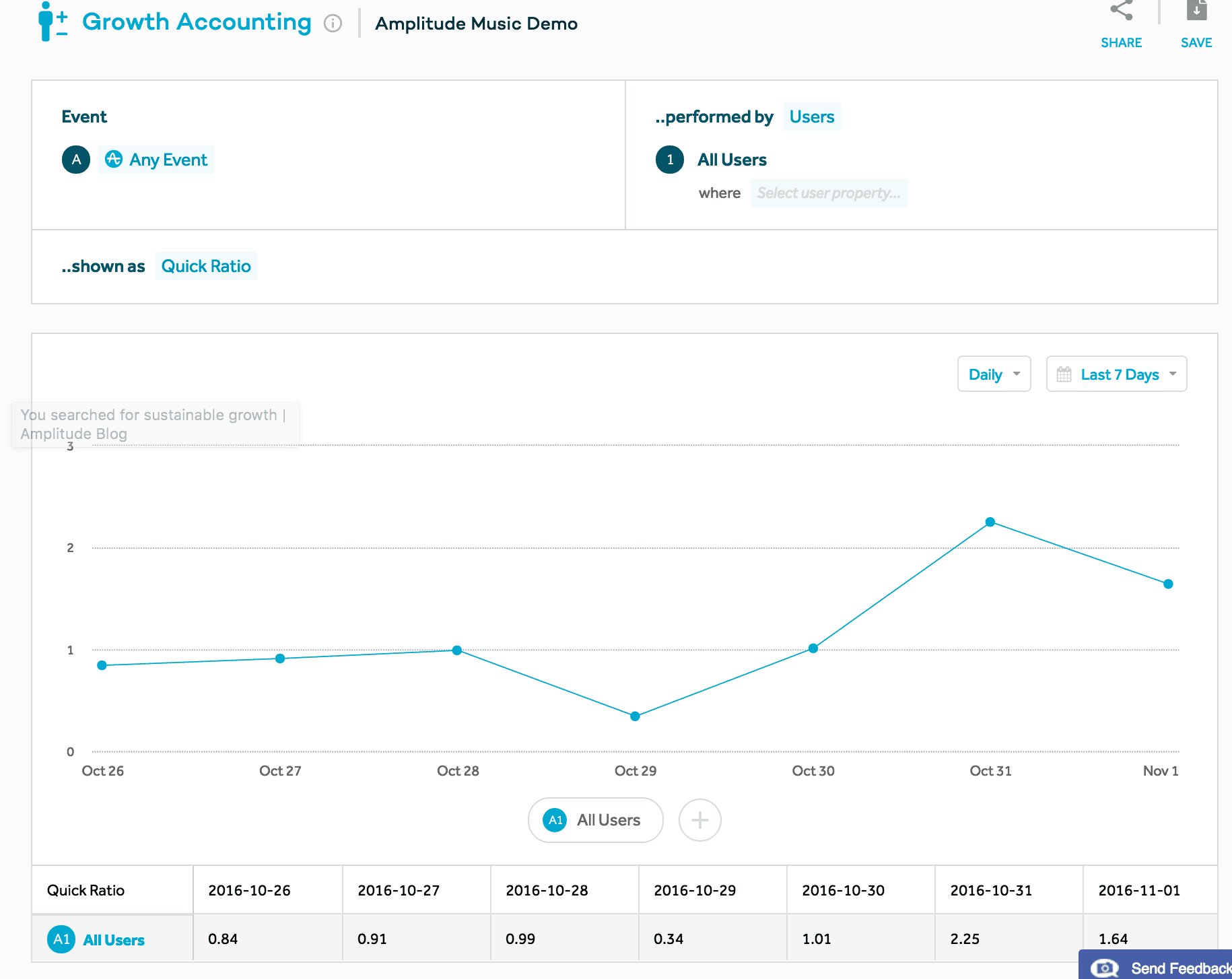Click the All Users link in table

click(x=114, y=940)
